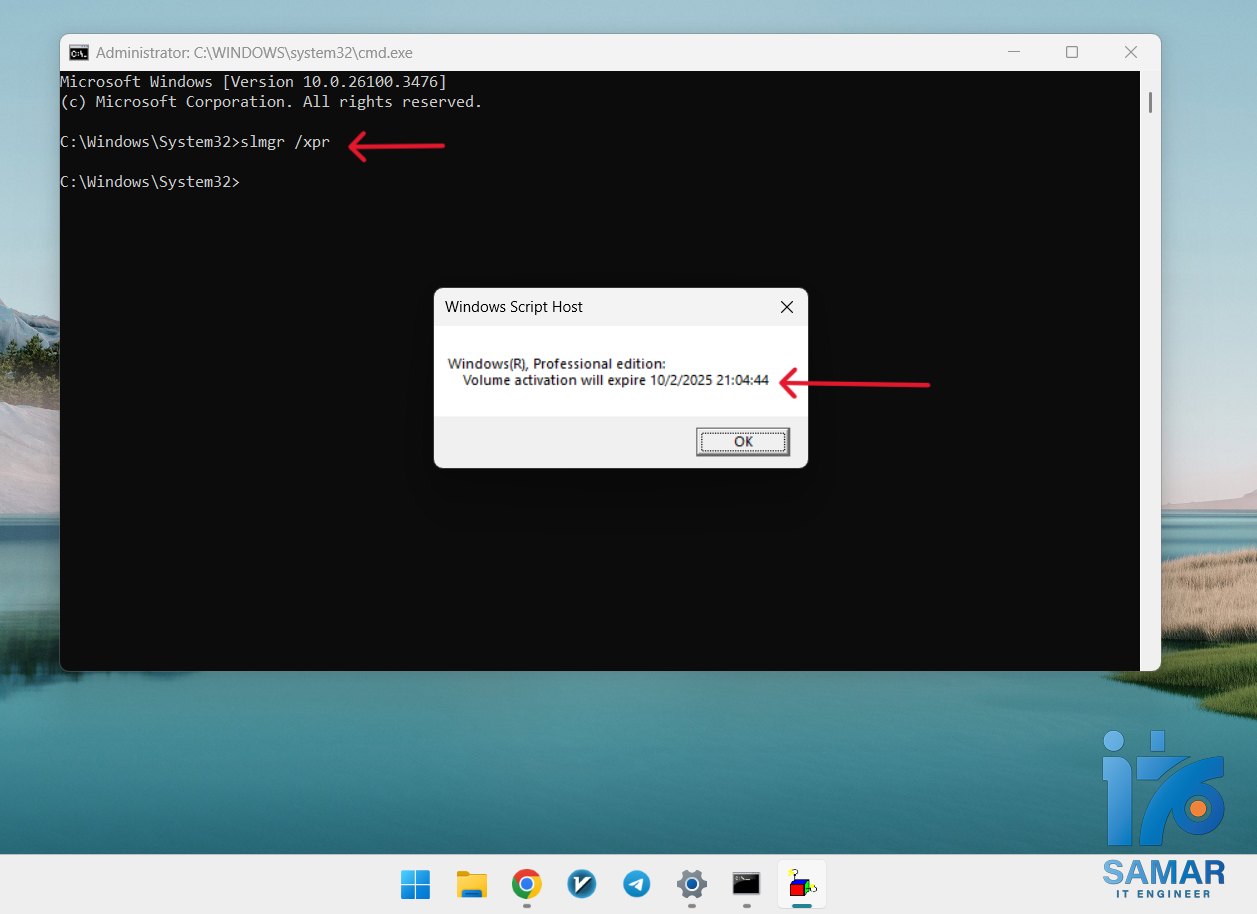
Task: Open File Explorer from the taskbar
Action: (x=471, y=884)
